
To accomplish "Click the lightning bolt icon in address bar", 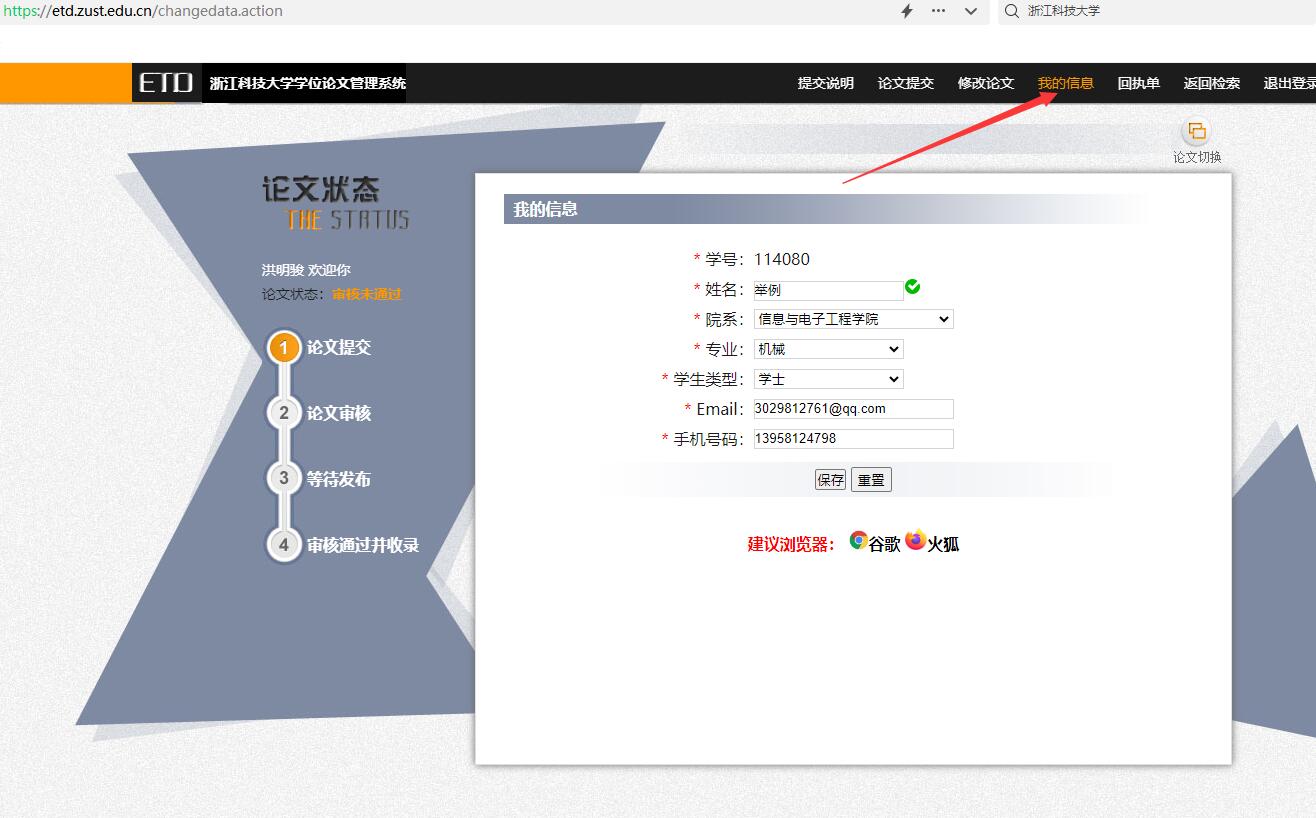I will (907, 11).
